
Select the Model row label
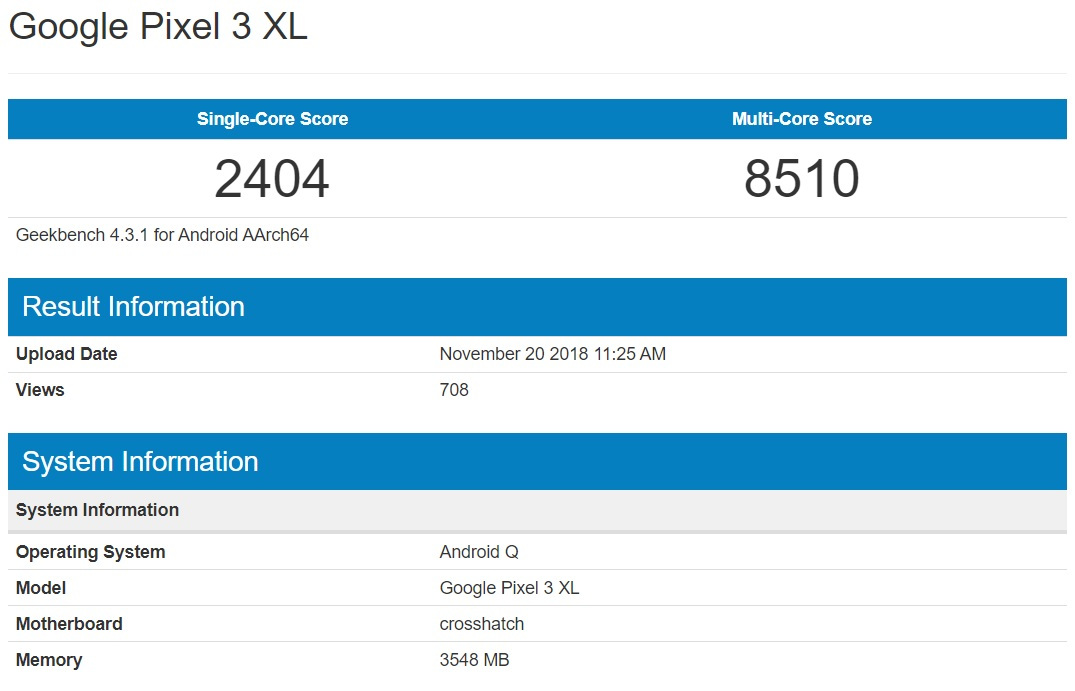(41, 588)
